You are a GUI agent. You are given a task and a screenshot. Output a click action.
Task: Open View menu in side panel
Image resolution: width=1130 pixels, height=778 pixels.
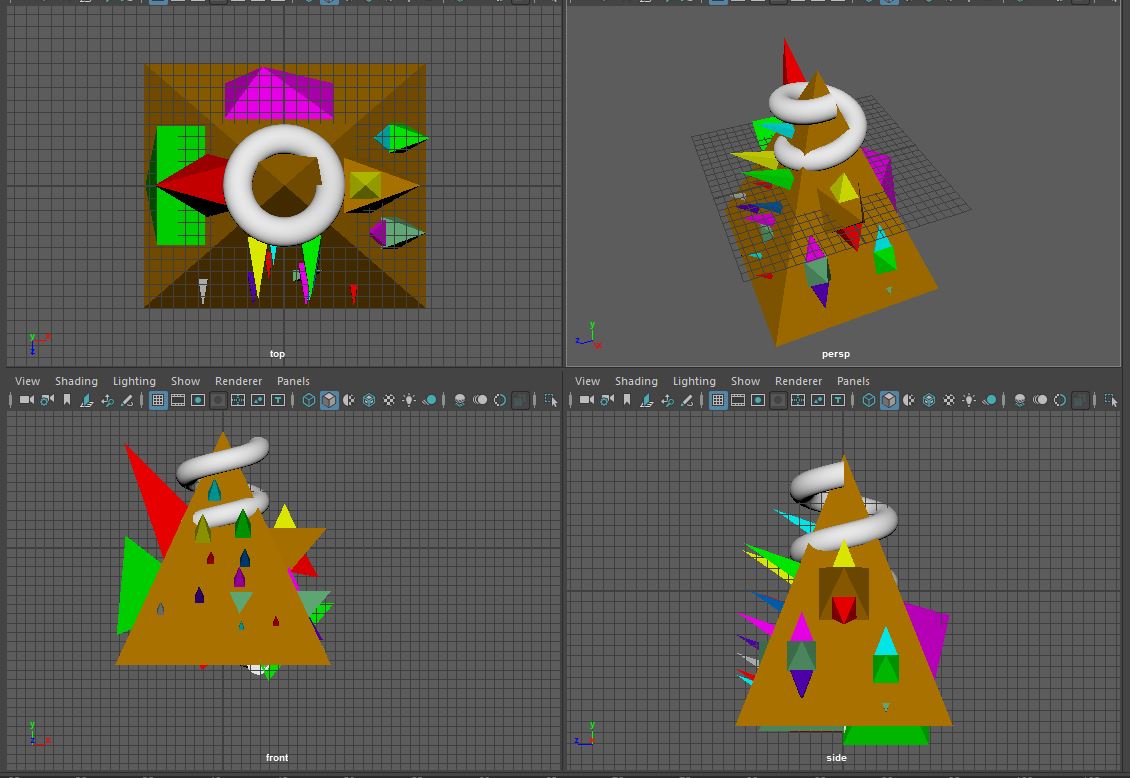(587, 381)
